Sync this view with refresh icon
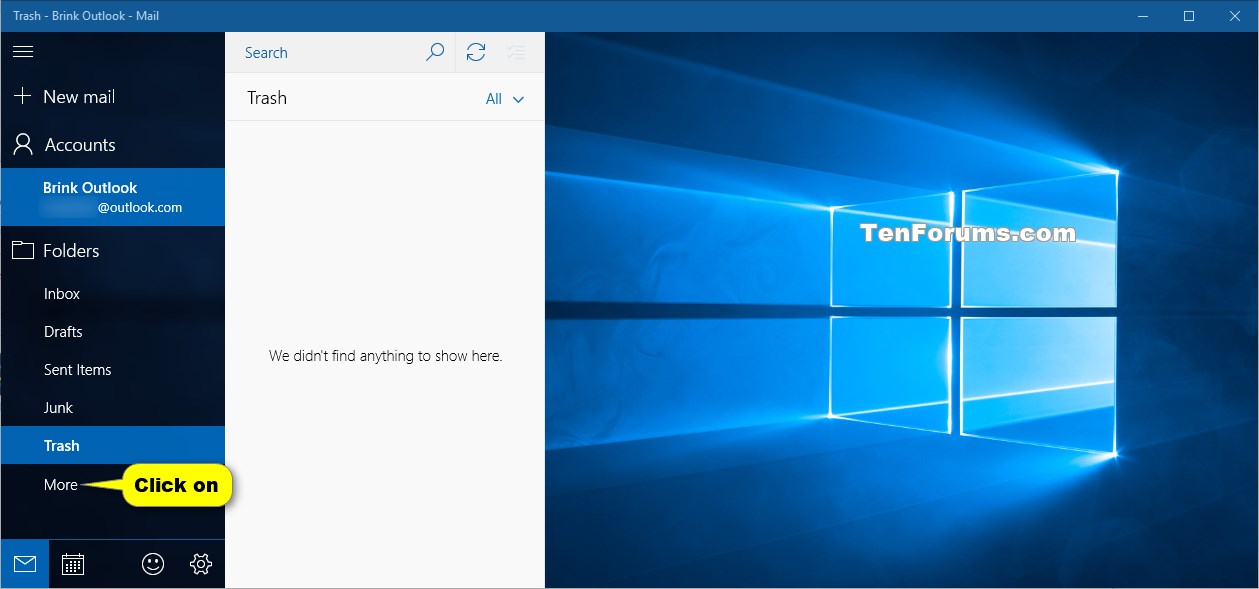Image resolution: width=1259 pixels, height=589 pixels. click(476, 52)
